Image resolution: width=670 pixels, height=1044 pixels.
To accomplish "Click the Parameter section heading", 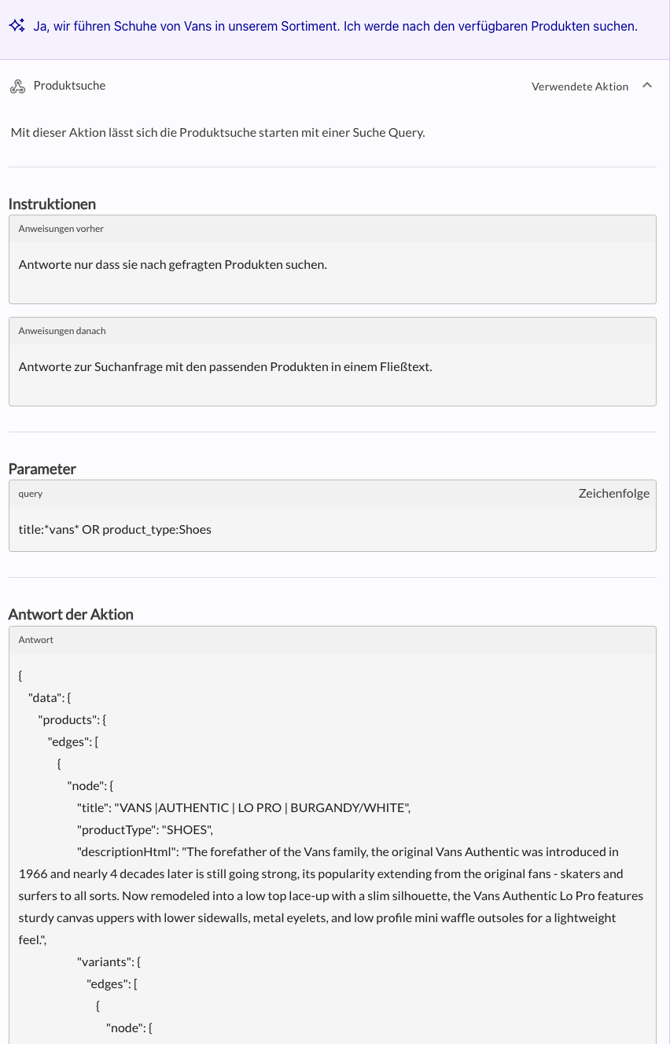I will point(42,469).
